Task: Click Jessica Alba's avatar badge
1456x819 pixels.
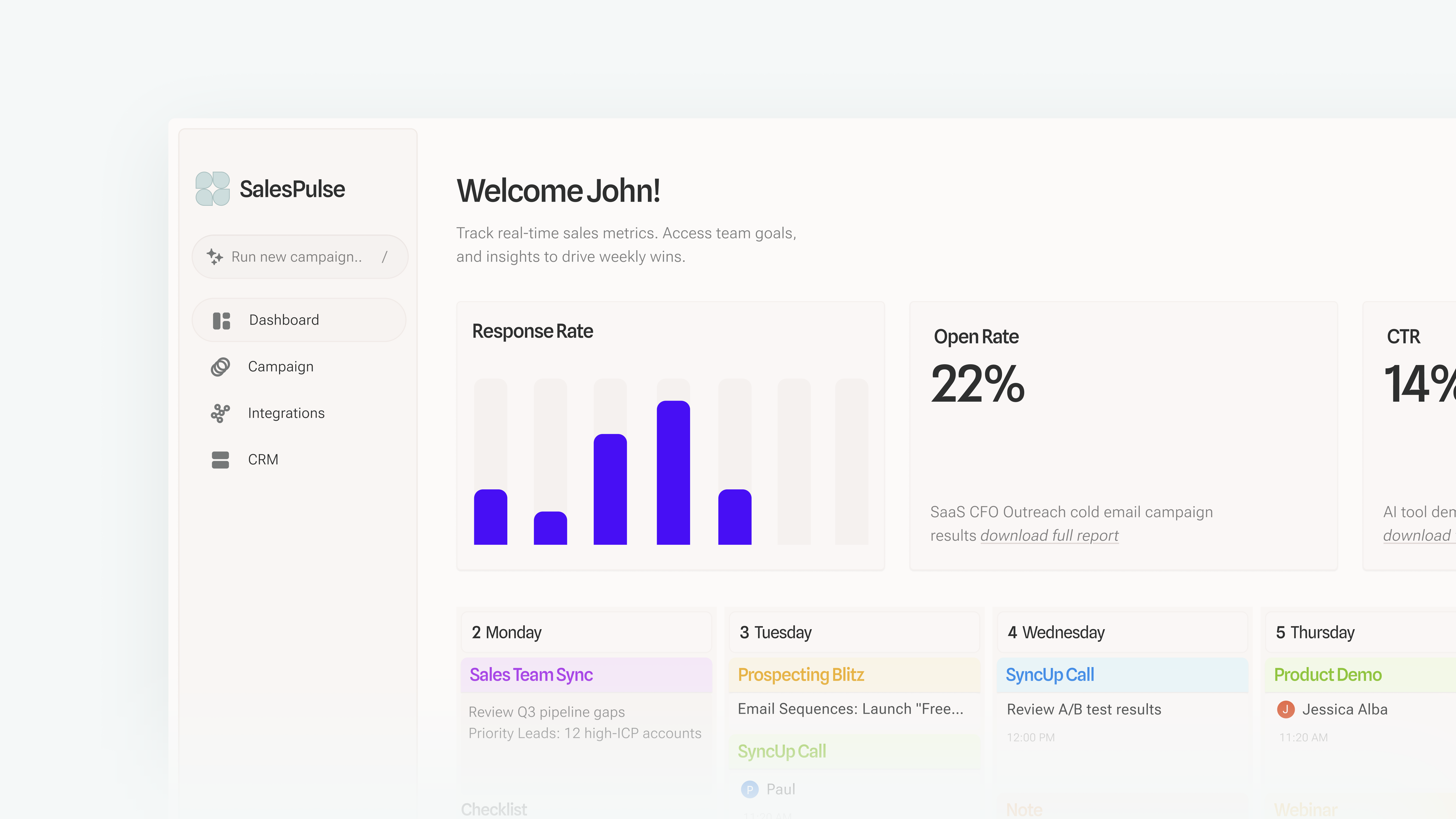Action: (1285, 709)
